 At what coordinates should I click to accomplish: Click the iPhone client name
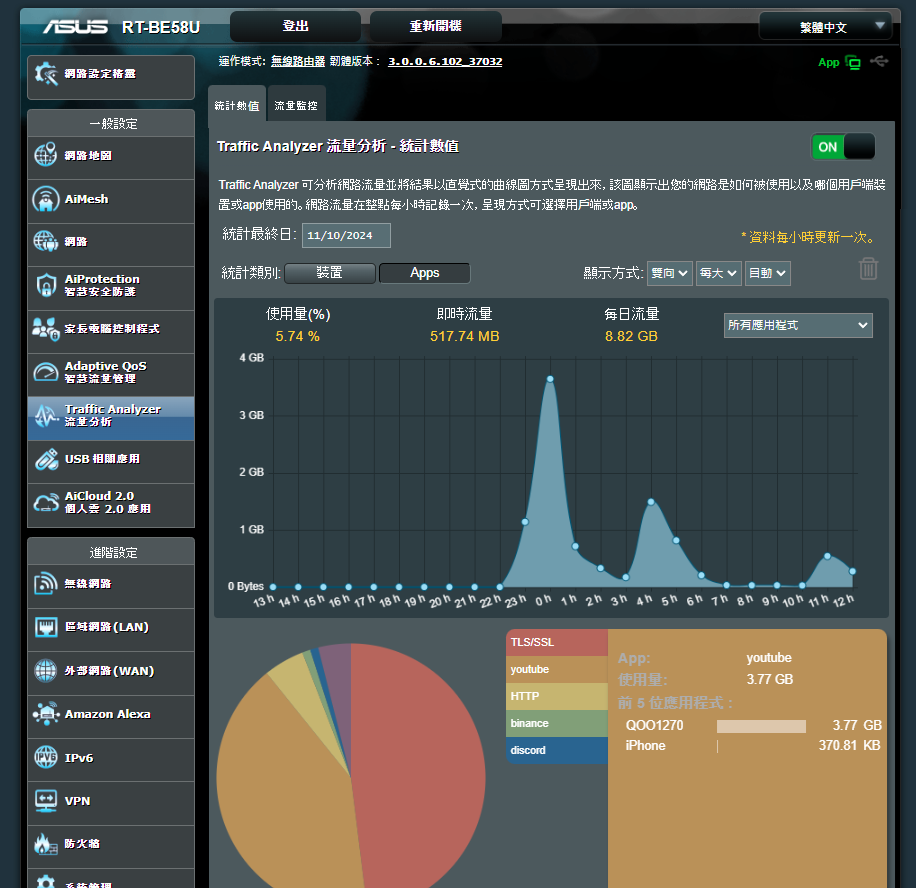point(646,745)
